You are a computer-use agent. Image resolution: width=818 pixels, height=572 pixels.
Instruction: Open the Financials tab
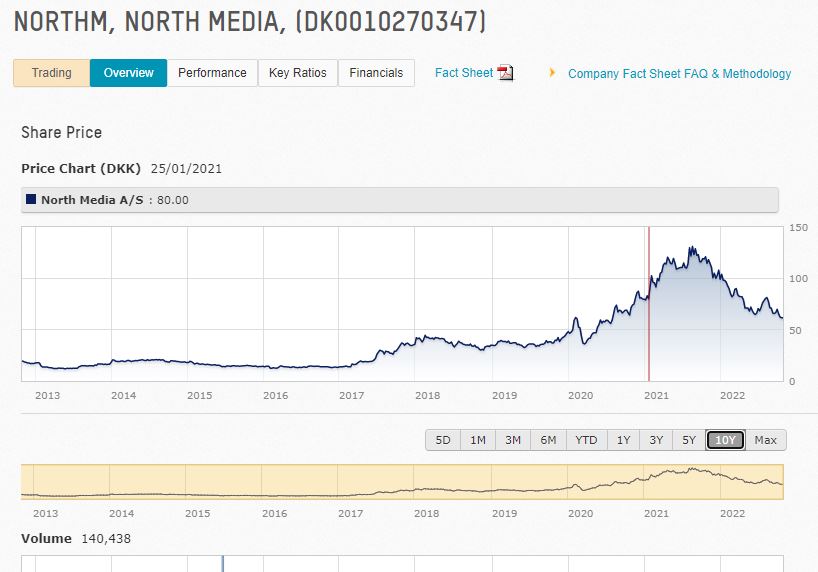tap(376, 73)
